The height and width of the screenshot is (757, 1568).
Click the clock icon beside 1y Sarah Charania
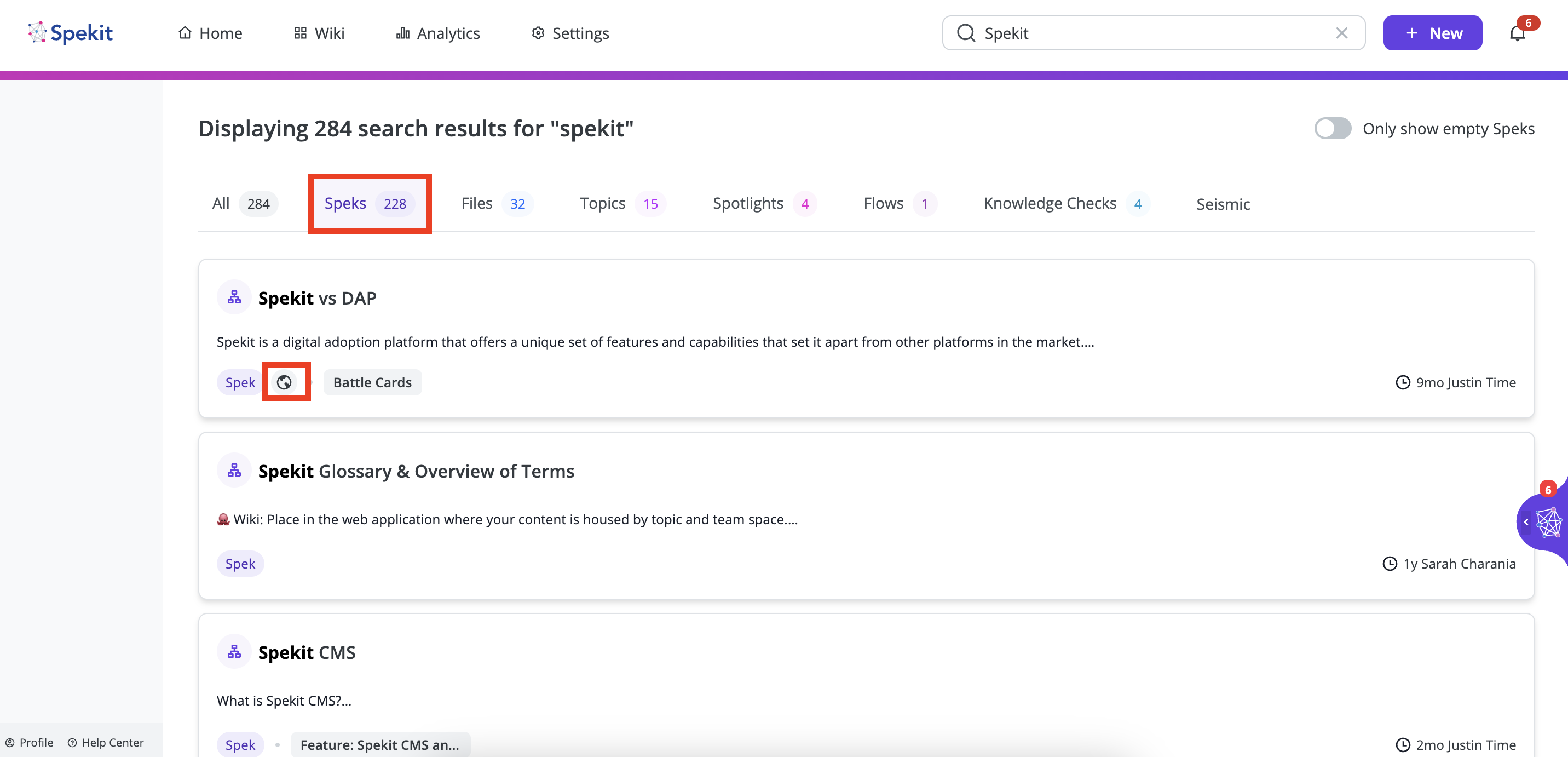point(1390,564)
